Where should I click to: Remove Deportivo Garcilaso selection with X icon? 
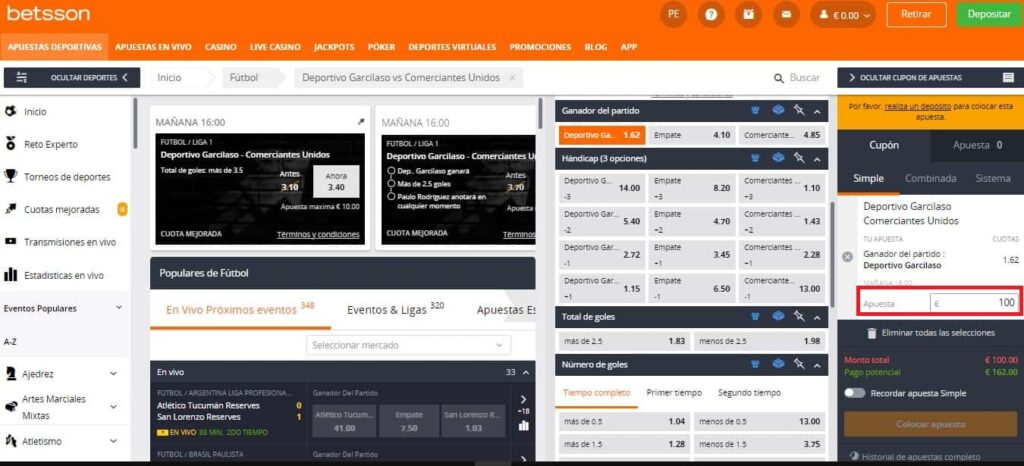tap(848, 257)
